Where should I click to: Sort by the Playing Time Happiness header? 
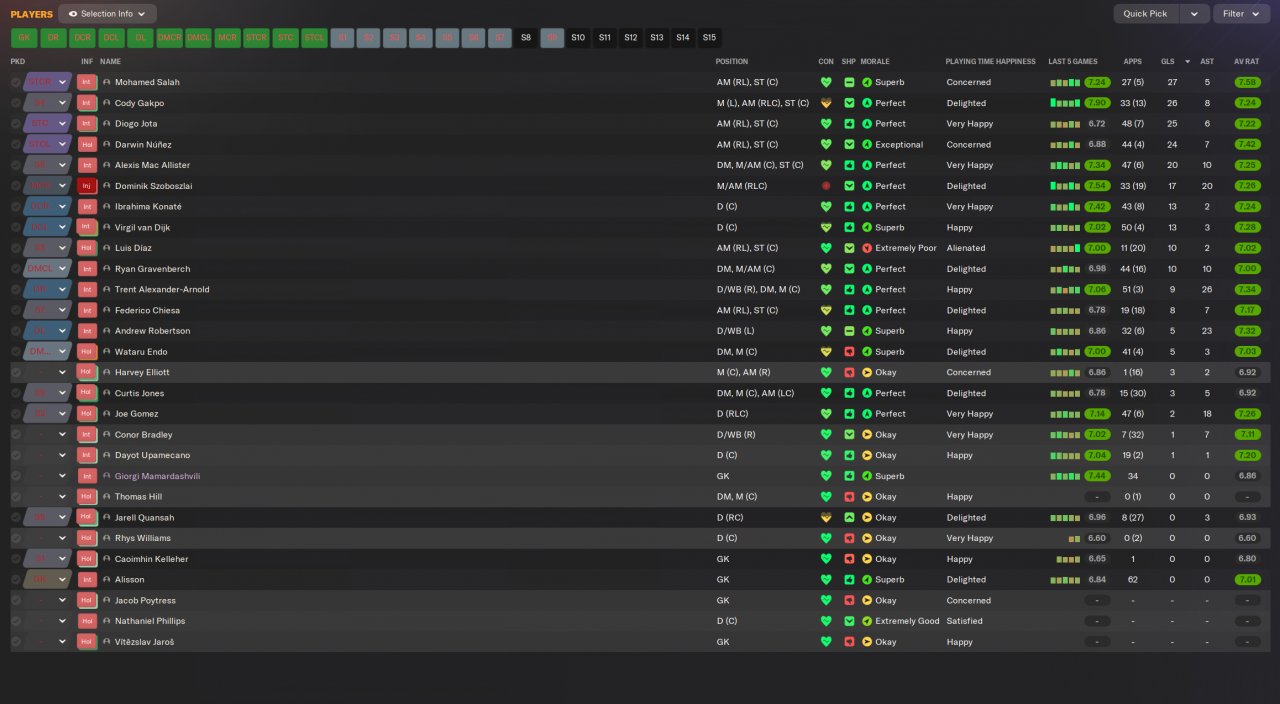point(990,62)
